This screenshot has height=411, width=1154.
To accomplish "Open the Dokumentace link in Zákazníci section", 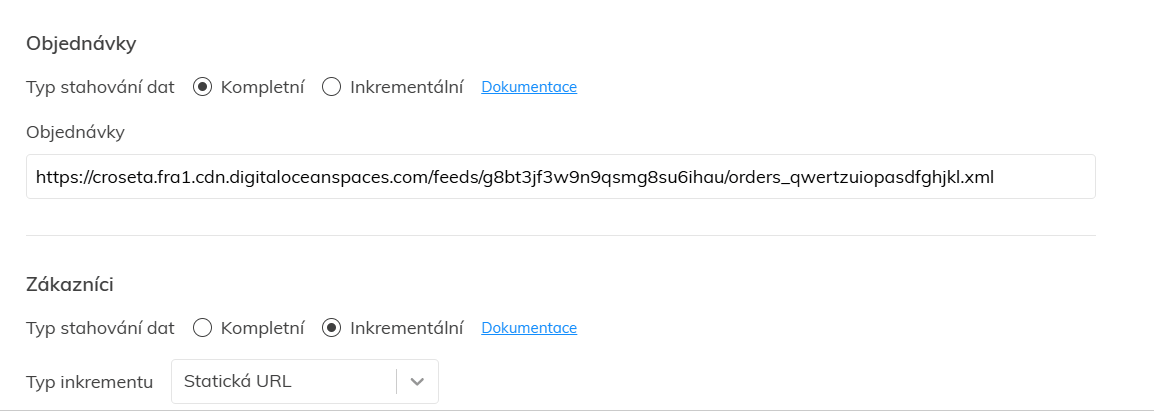I will 529,328.
